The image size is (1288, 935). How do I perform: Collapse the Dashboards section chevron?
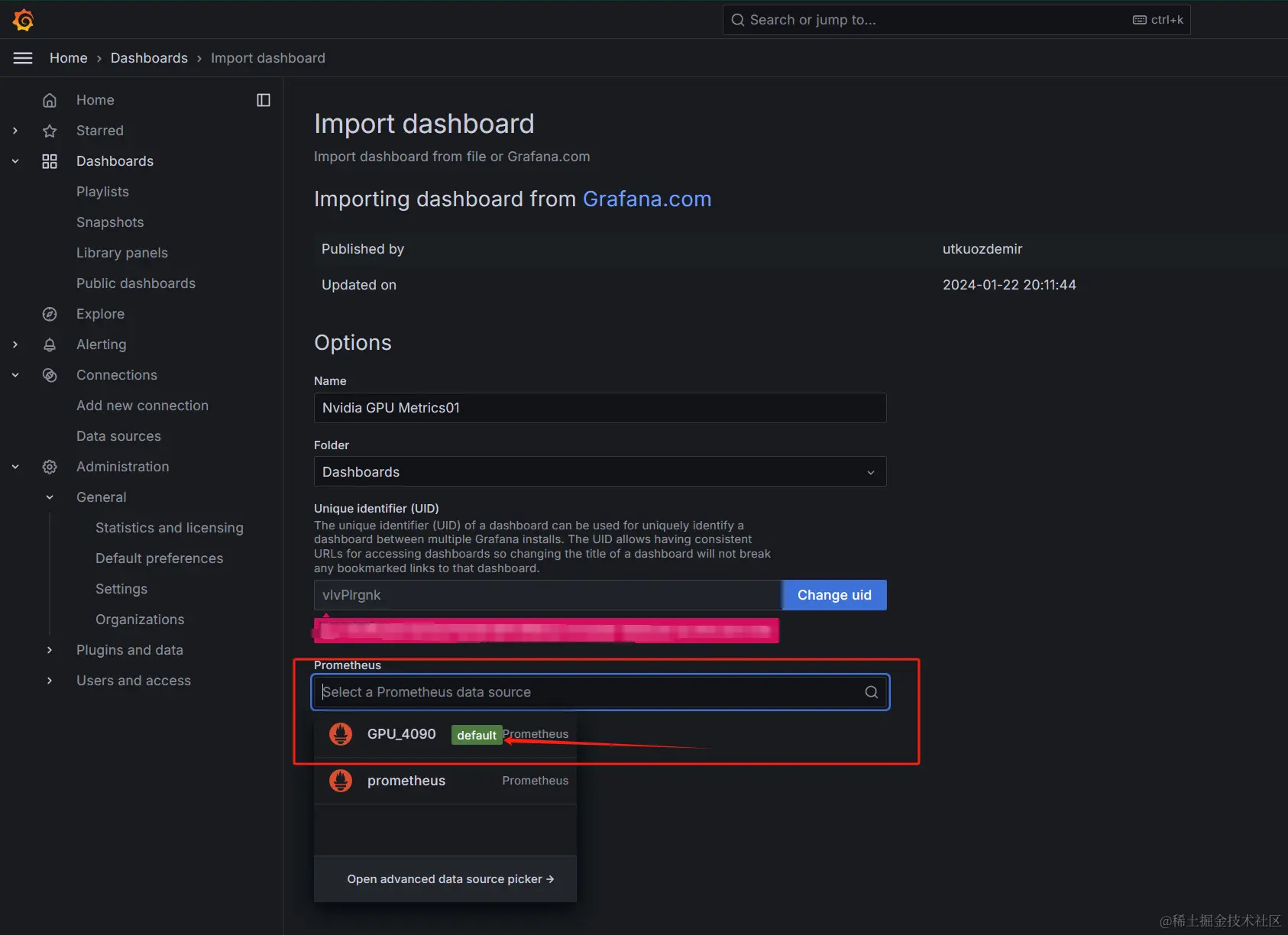point(15,161)
